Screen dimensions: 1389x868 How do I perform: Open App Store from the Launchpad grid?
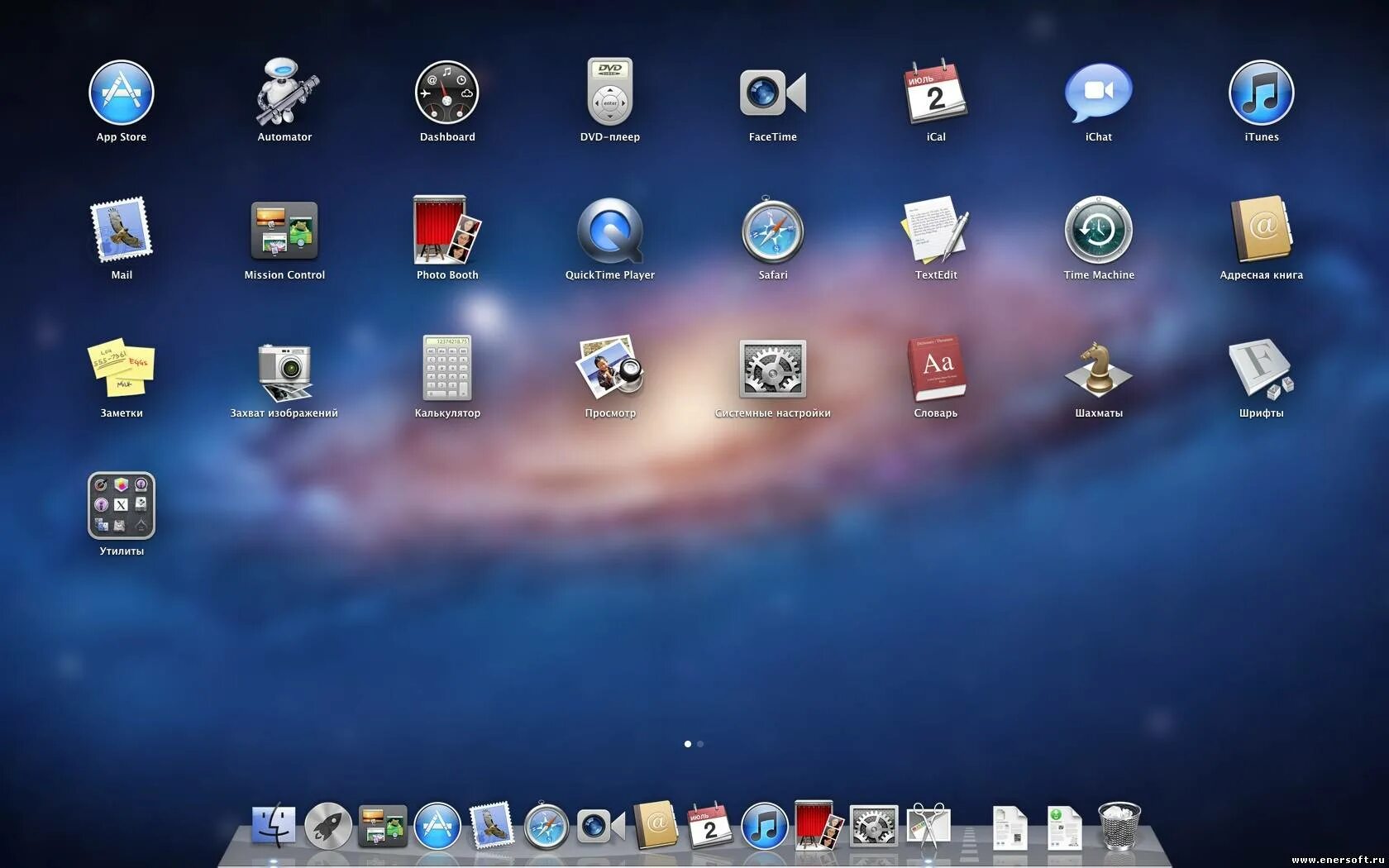pos(122,93)
